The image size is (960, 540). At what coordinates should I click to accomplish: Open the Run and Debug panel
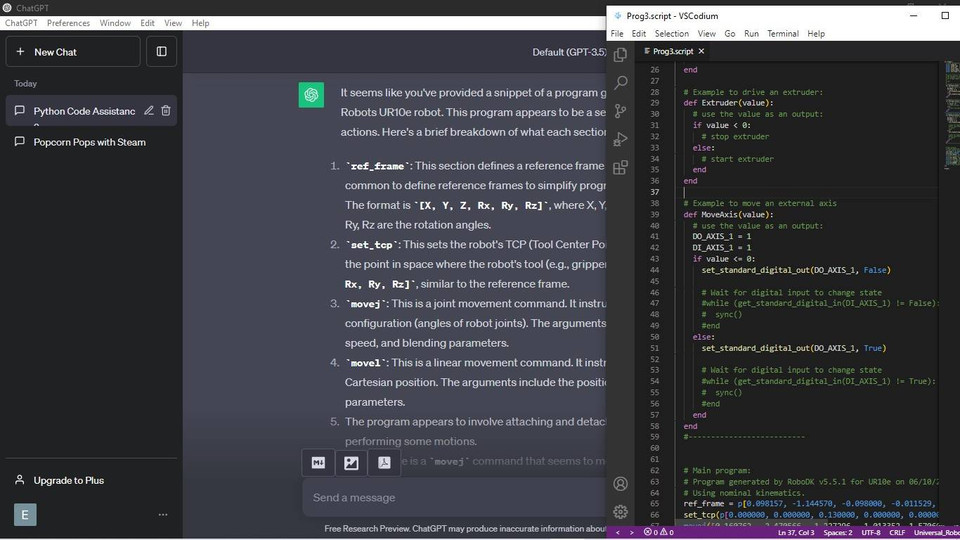point(620,139)
